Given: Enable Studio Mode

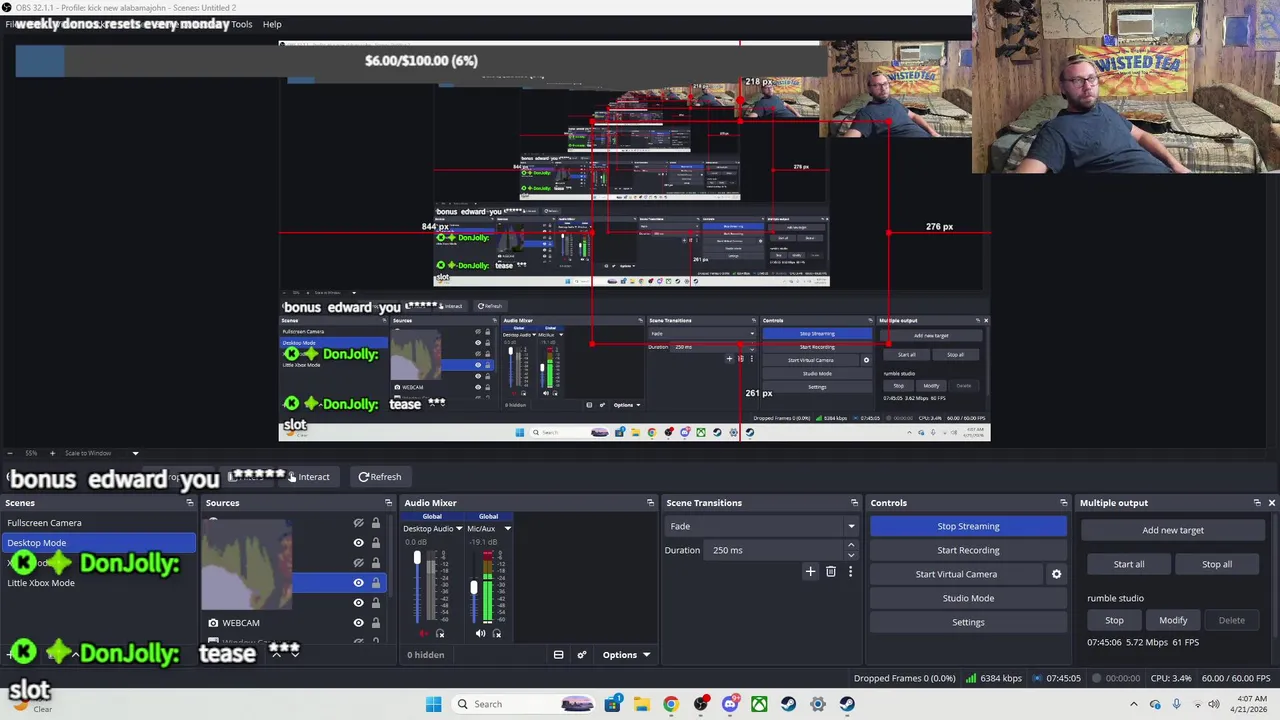Looking at the screenshot, I should click(968, 598).
